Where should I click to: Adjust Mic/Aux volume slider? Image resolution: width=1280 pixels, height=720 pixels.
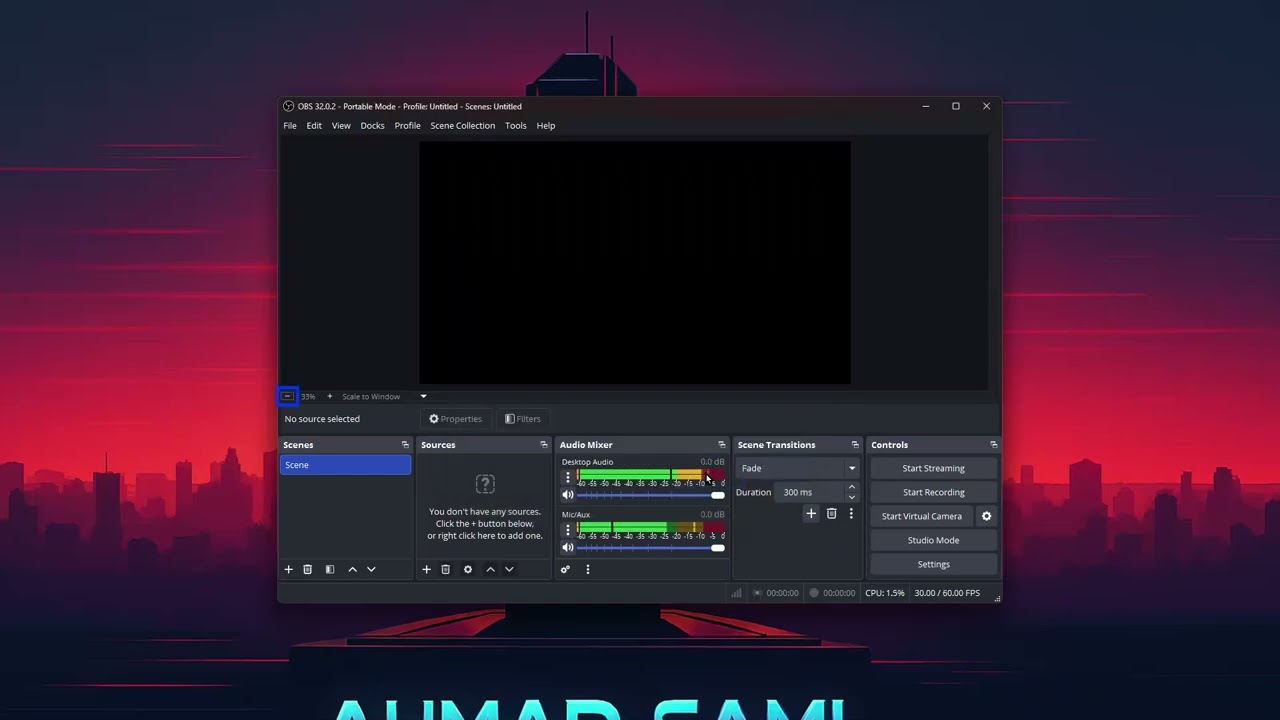[x=651, y=548]
